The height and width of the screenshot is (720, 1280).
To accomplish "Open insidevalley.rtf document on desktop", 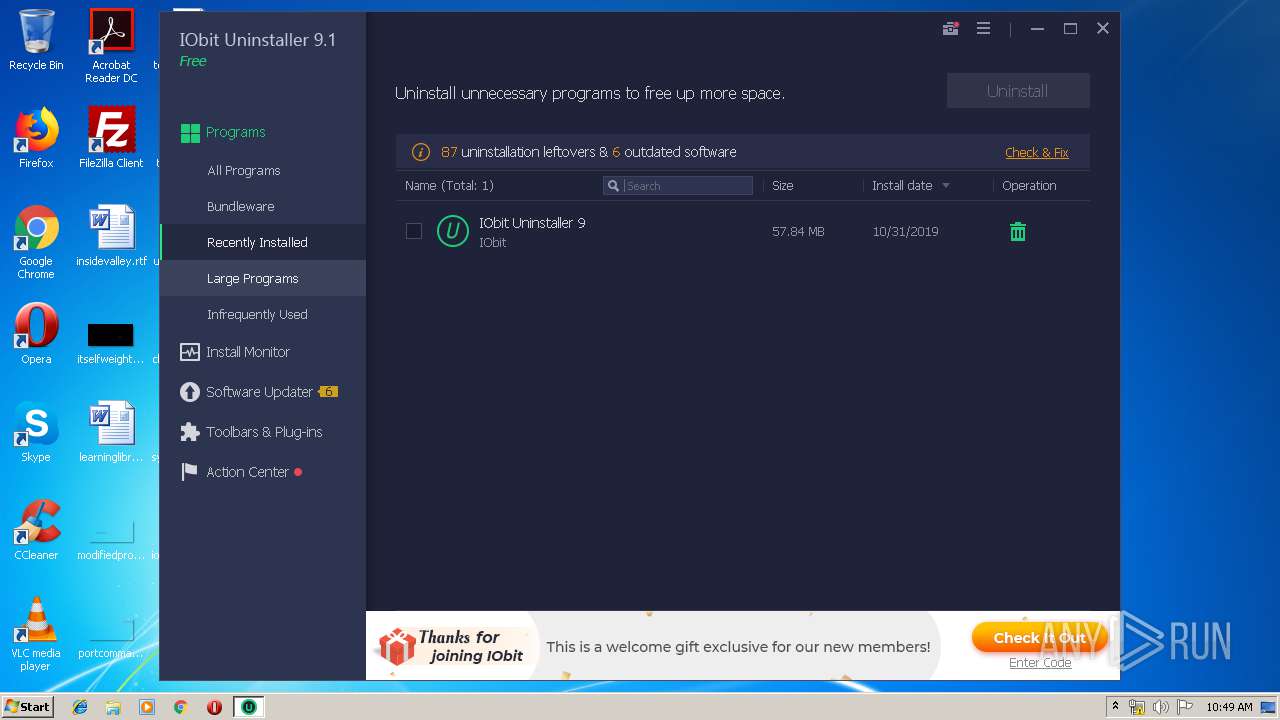I will tap(111, 236).
